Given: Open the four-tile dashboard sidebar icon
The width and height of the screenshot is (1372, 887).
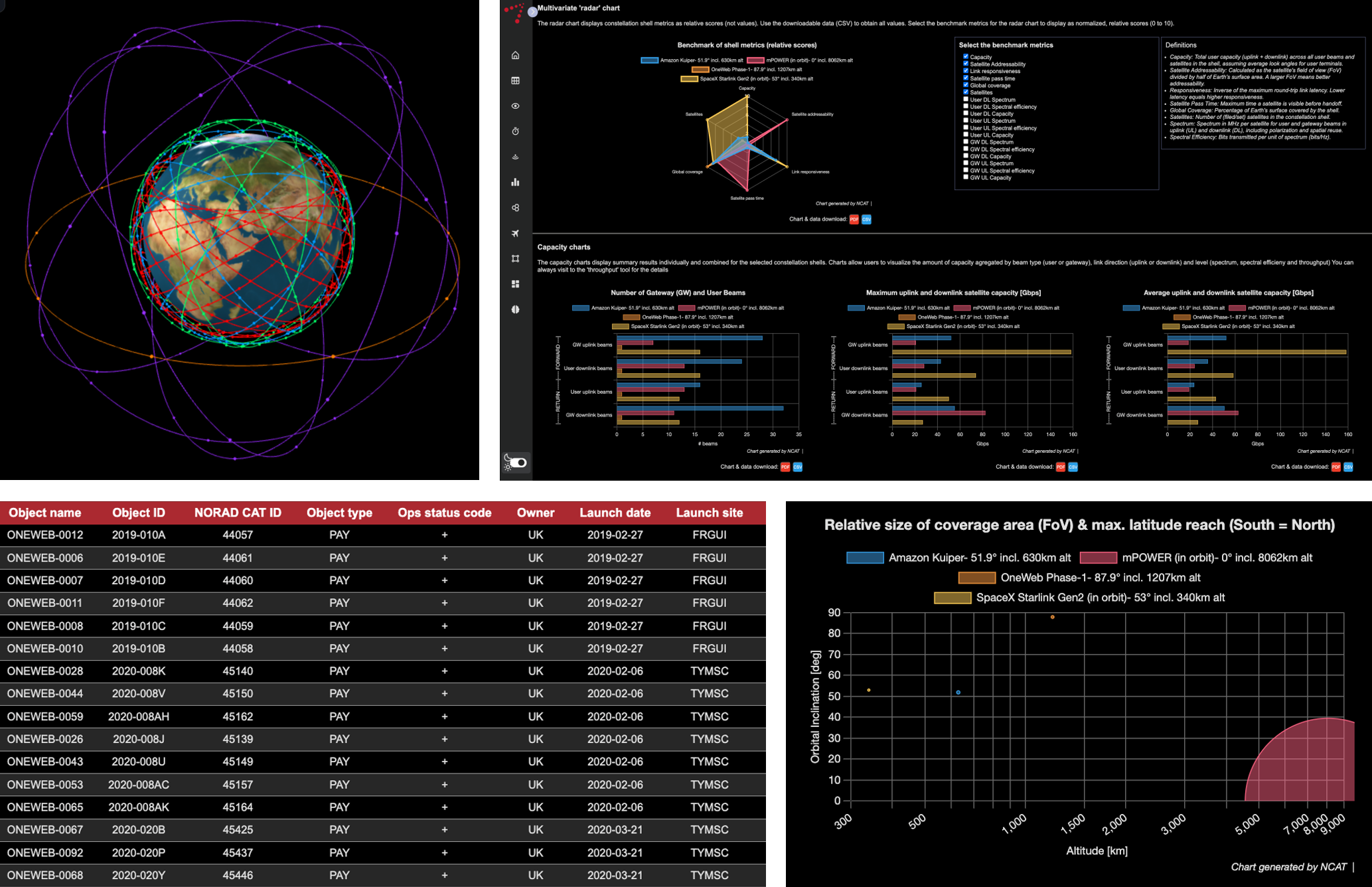Looking at the screenshot, I should point(515,284).
